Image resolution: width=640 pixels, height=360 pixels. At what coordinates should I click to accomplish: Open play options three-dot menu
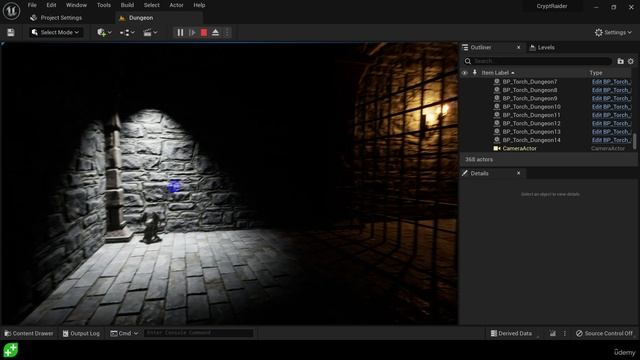[227, 33]
